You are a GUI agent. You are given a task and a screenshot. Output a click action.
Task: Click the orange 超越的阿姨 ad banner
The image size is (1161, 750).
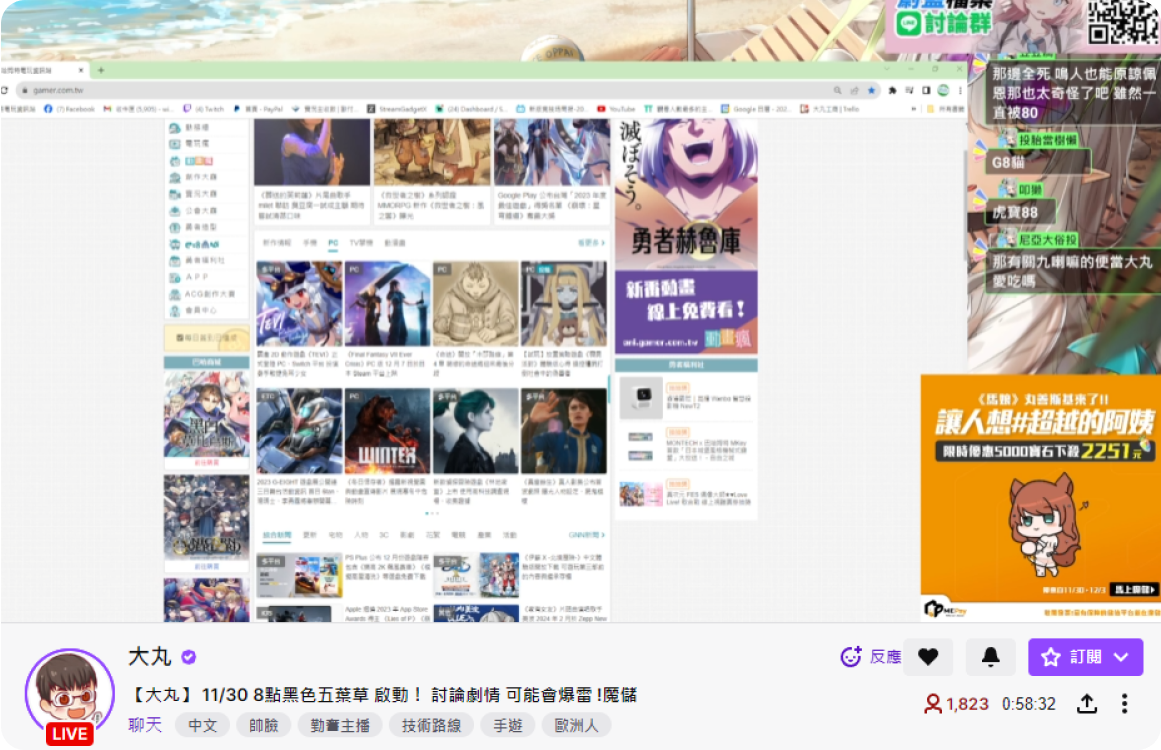[x=1040, y=496]
